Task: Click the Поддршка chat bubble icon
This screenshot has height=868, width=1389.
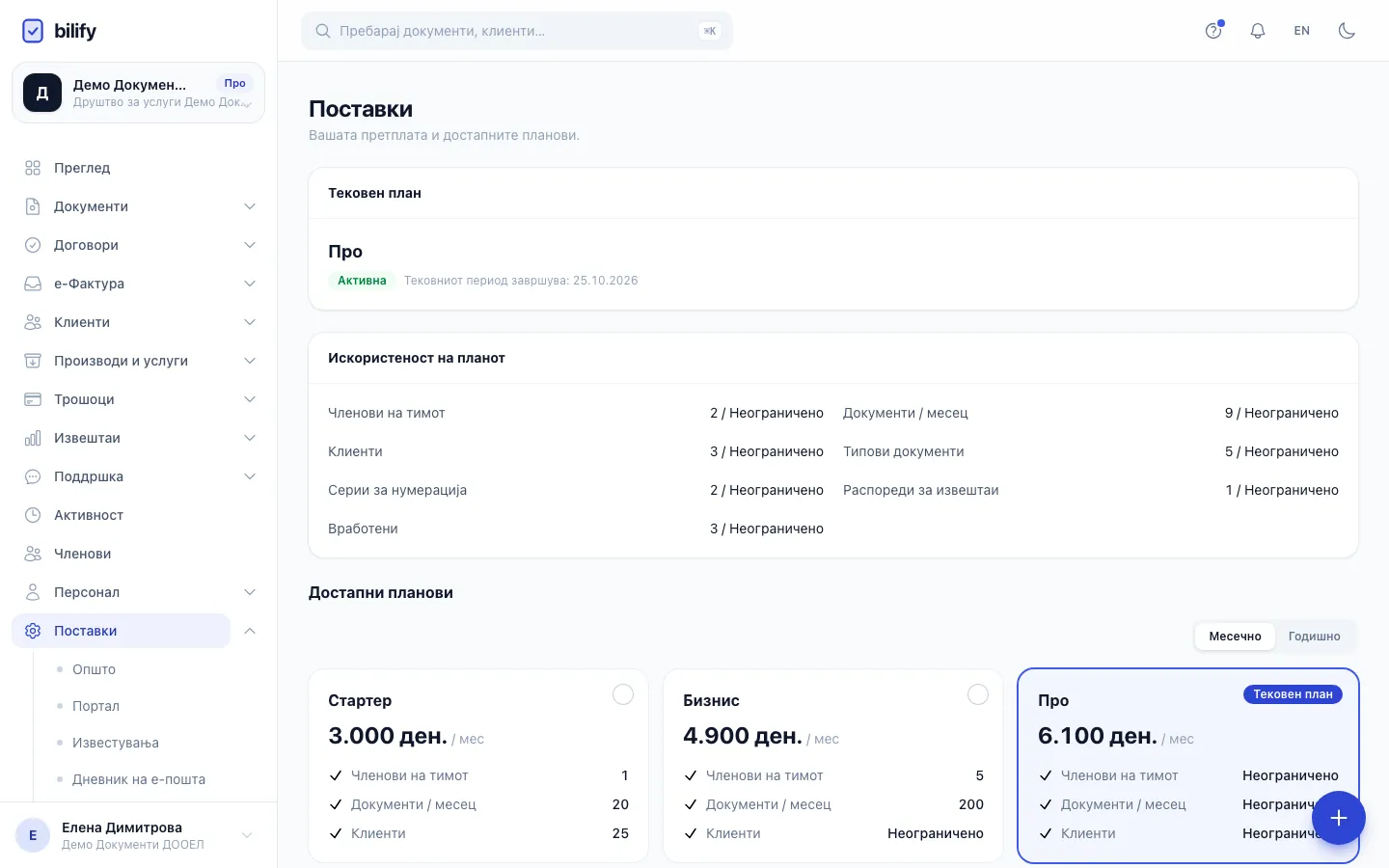Action: [x=33, y=476]
